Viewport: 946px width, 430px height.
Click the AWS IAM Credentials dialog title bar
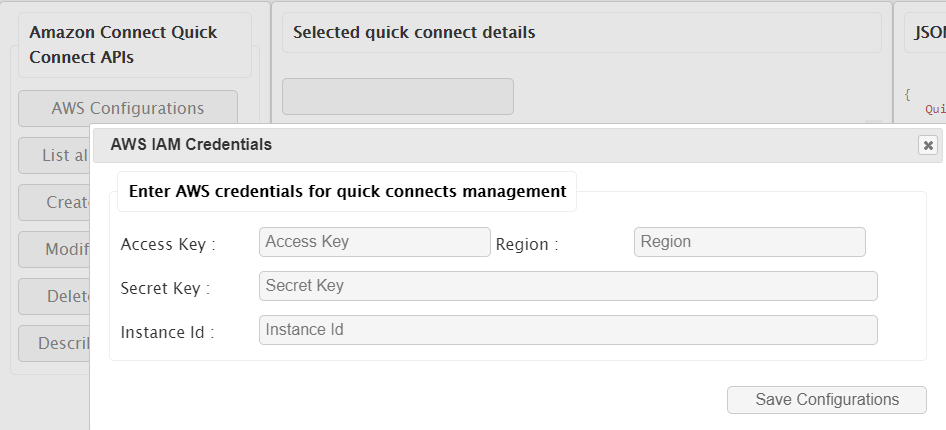click(500, 144)
